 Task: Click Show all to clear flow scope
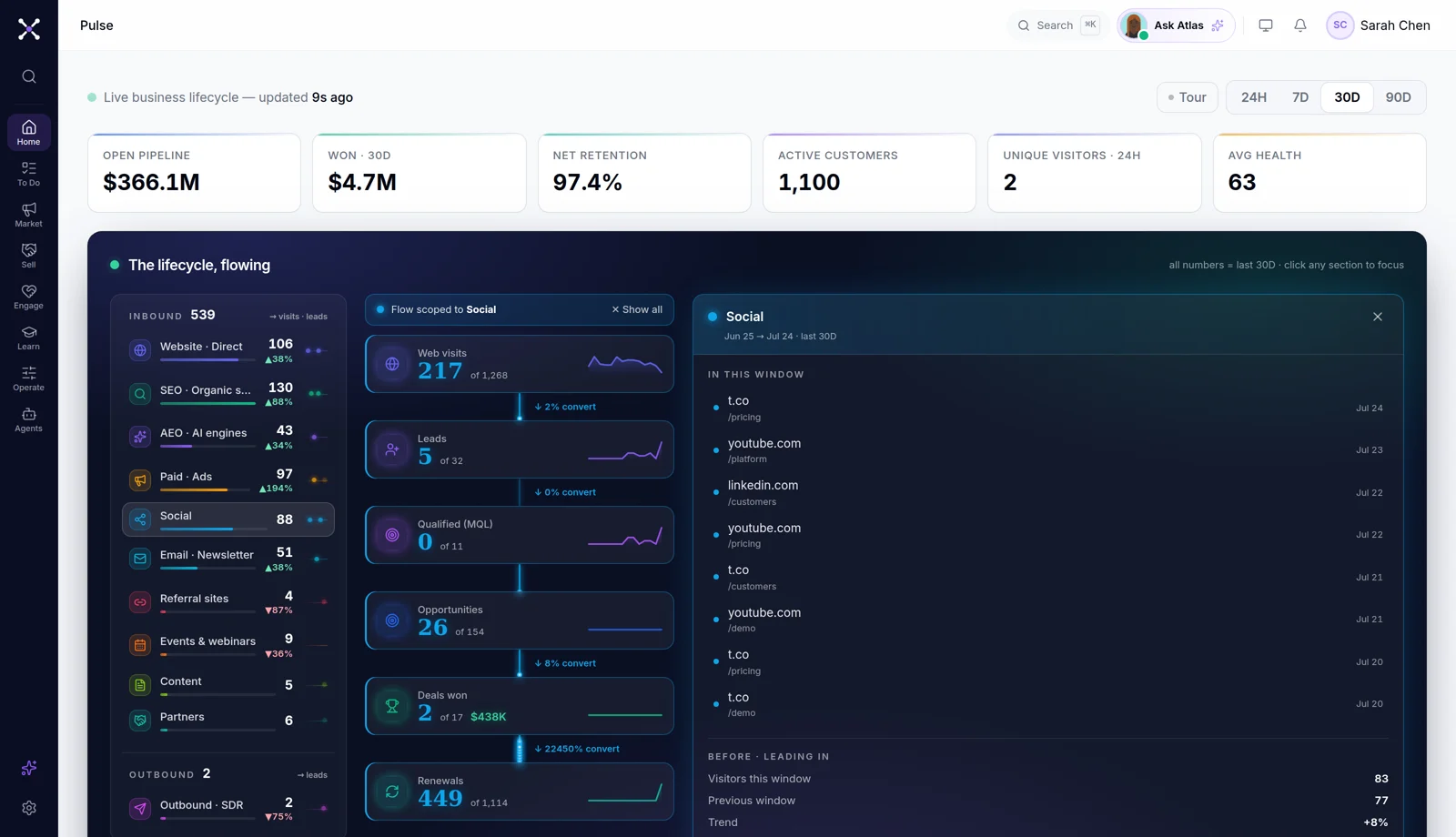pos(637,309)
